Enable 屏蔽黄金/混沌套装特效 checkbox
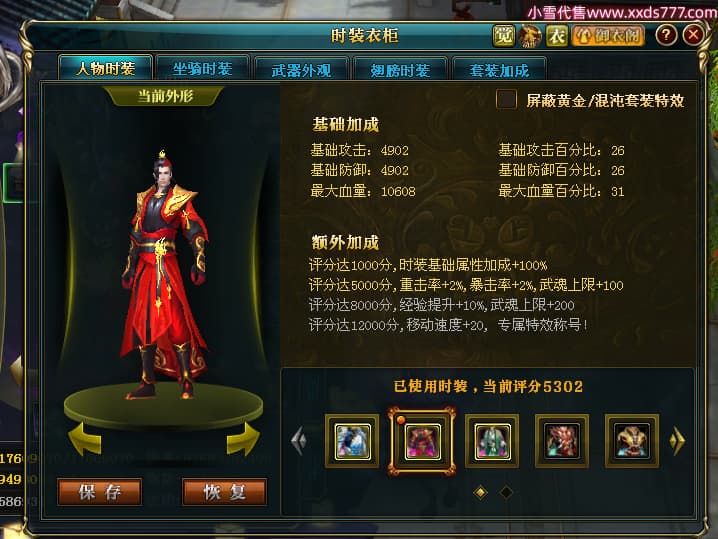Image resolution: width=718 pixels, height=539 pixels. (x=506, y=99)
